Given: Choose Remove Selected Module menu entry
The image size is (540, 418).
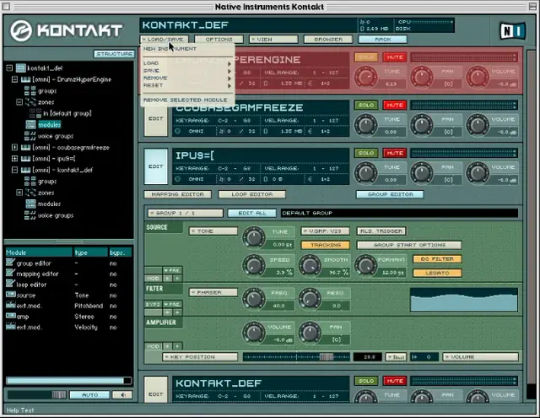Looking at the screenshot, I should click(x=185, y=100).
